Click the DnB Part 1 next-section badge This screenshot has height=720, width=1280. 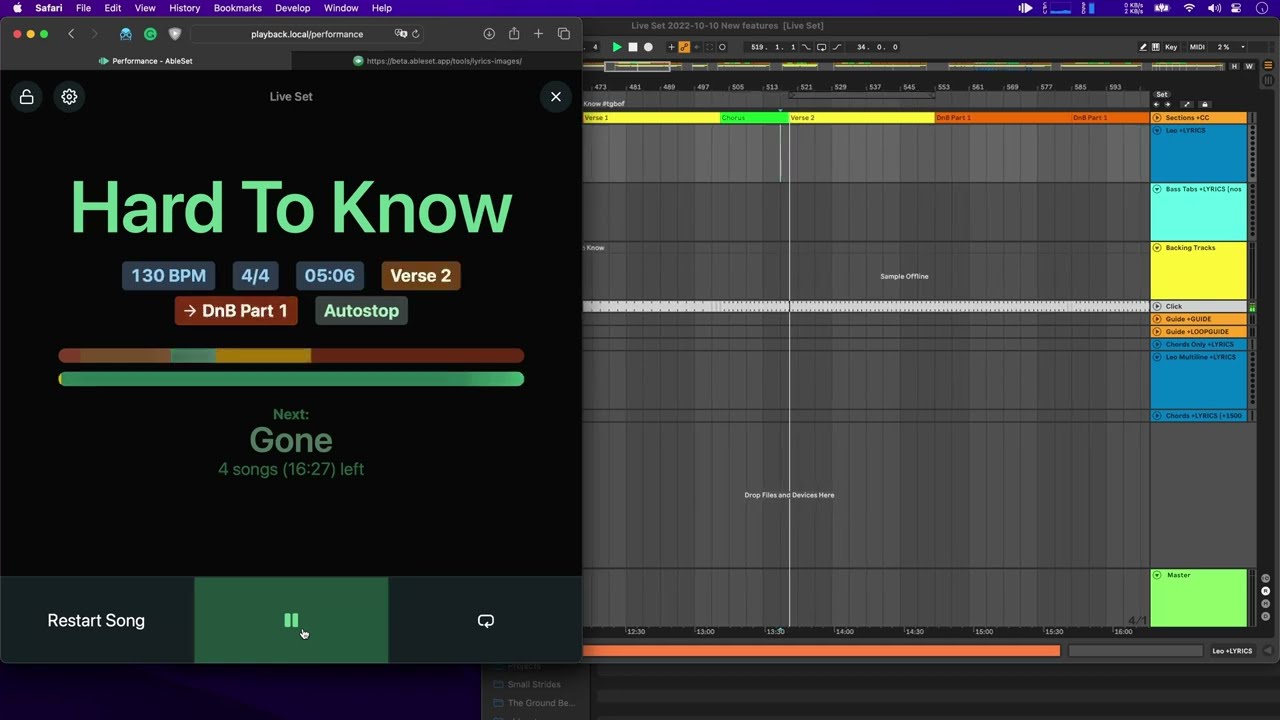click(236, 311)
